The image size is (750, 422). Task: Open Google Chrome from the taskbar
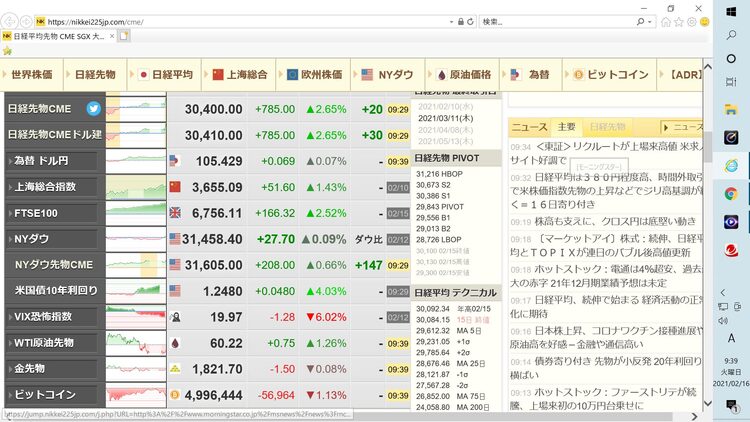click(x=731, y=194)
